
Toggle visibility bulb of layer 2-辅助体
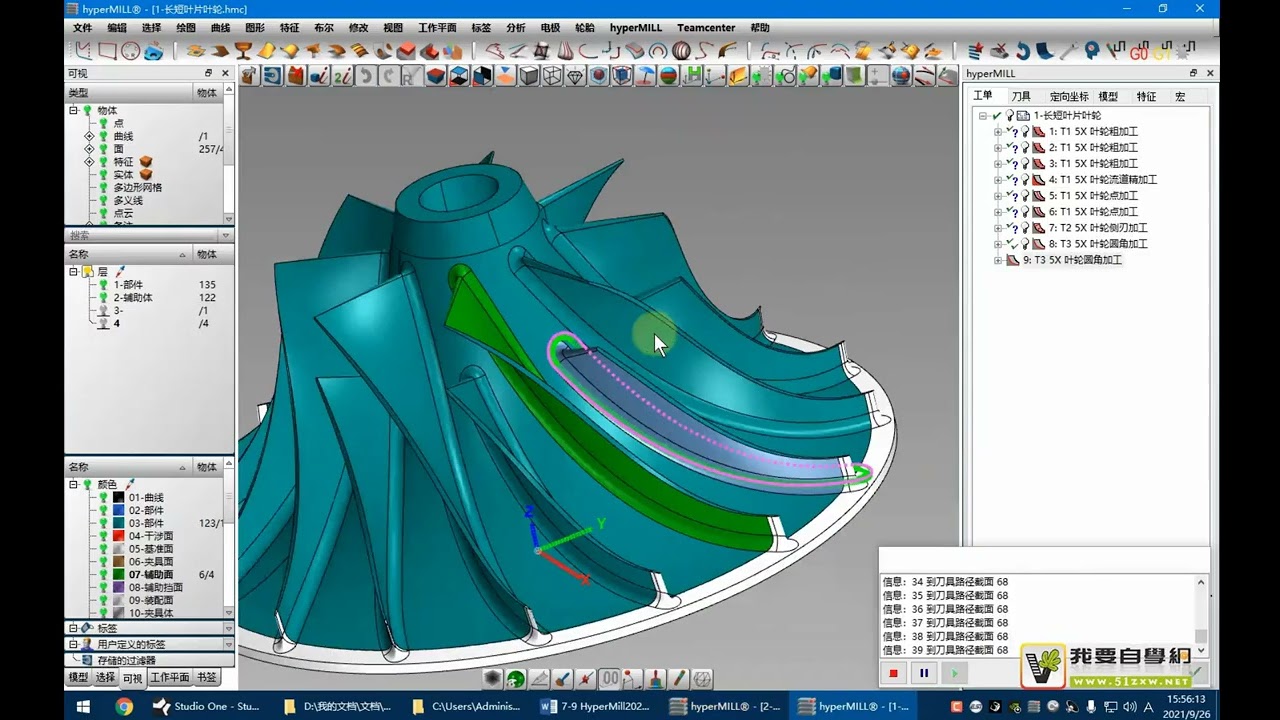click(103, 298)
